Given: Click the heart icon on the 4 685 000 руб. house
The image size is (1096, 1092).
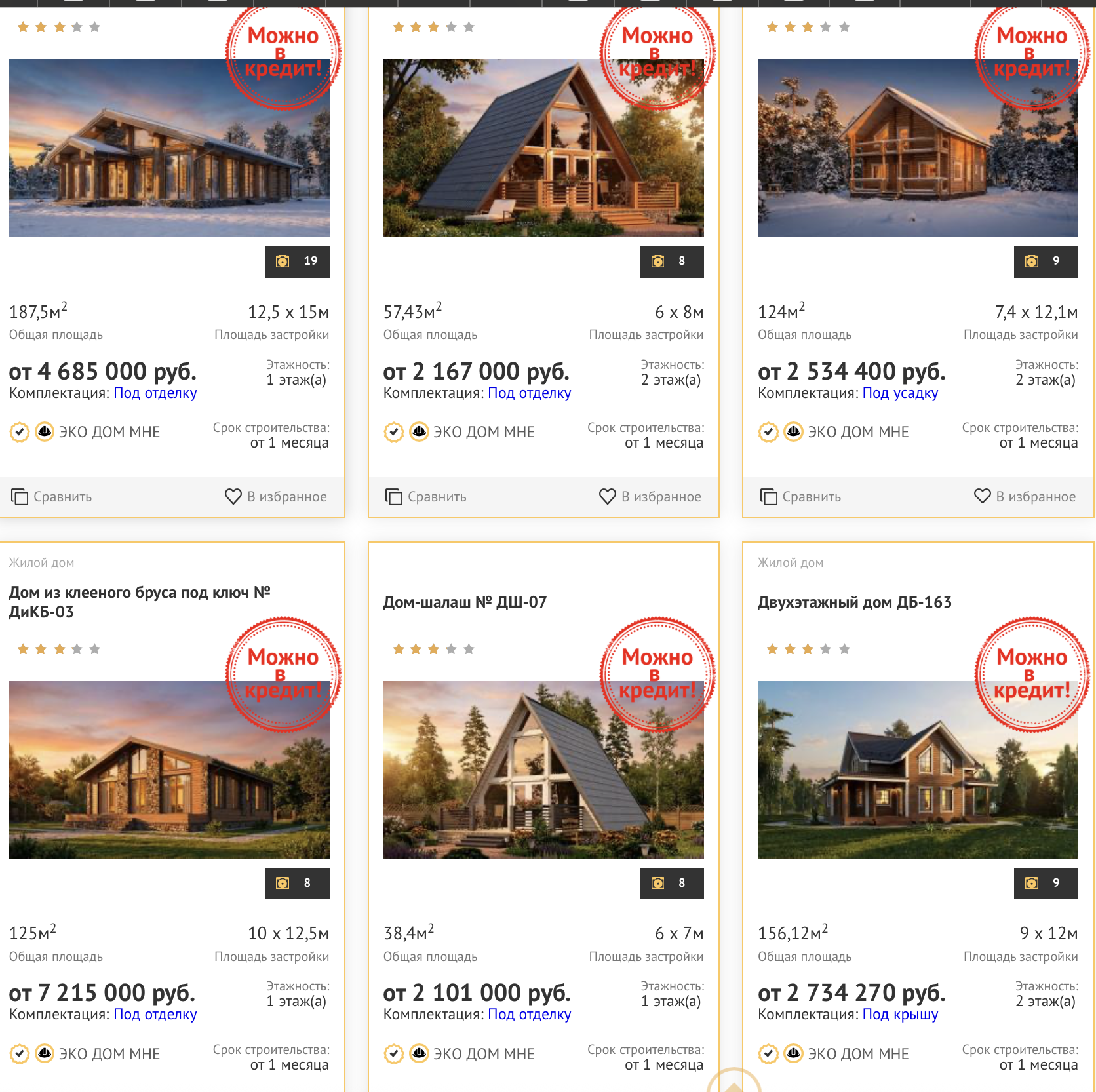Looking at the screenshot, I should pyautogui.click(x=233, y=496).
